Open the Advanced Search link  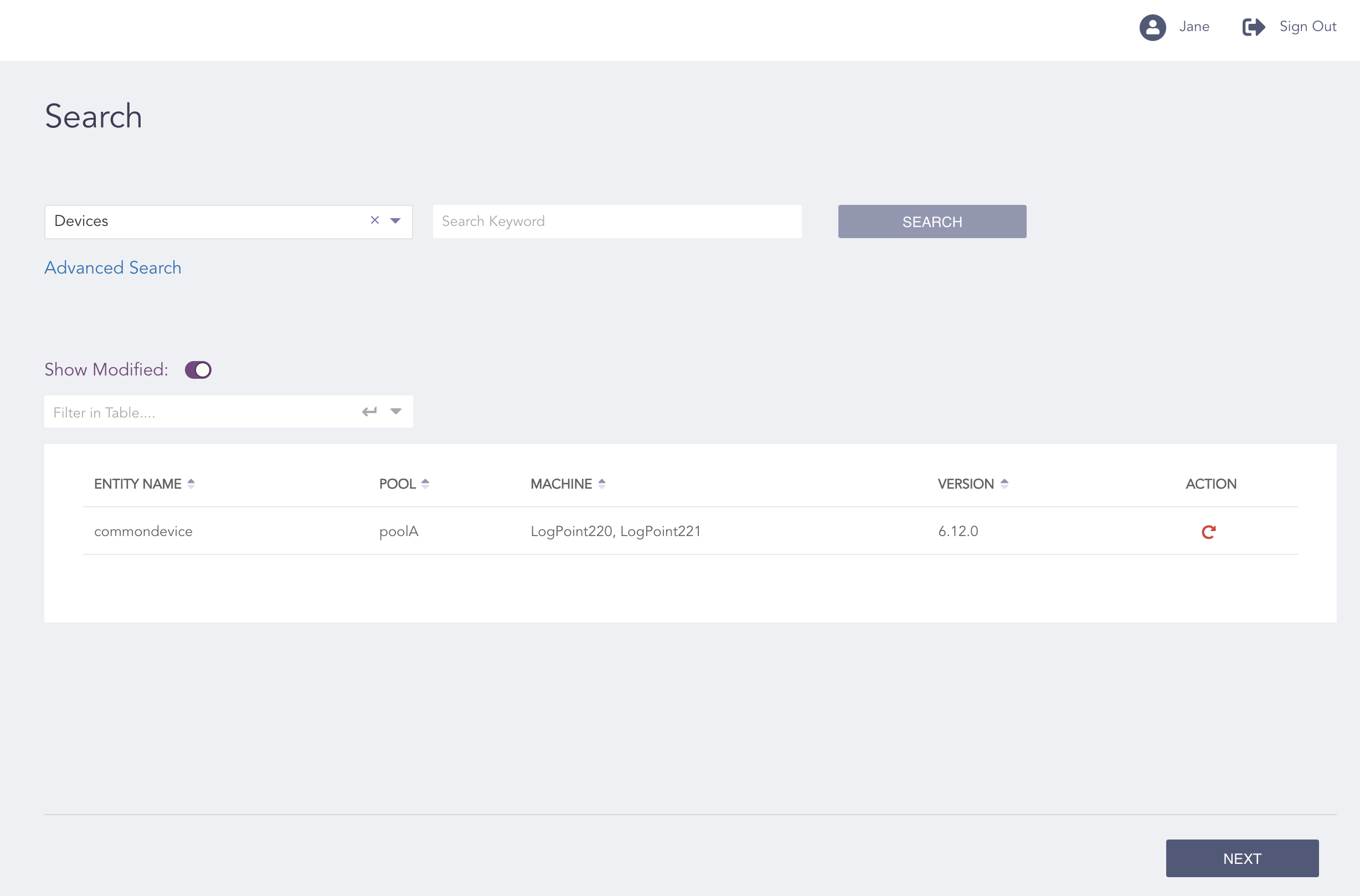point(112,267)
